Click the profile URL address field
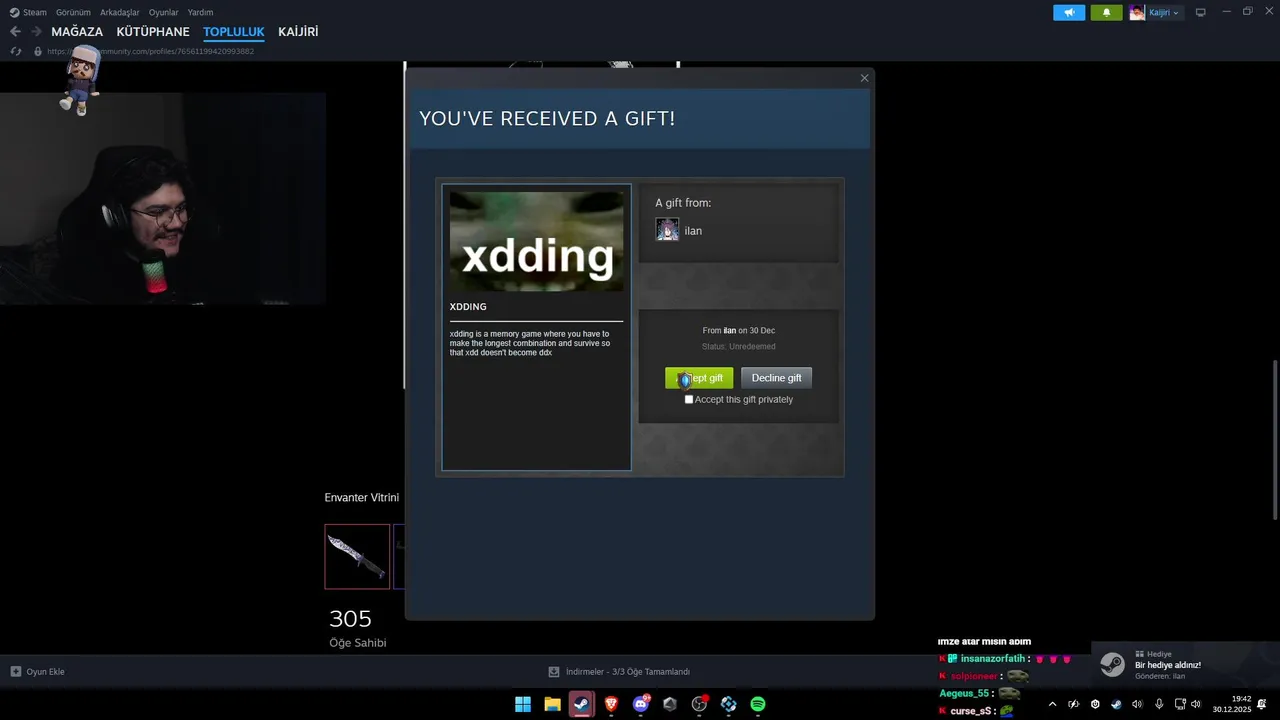The image size is (1280, 720). coord(150,51)
